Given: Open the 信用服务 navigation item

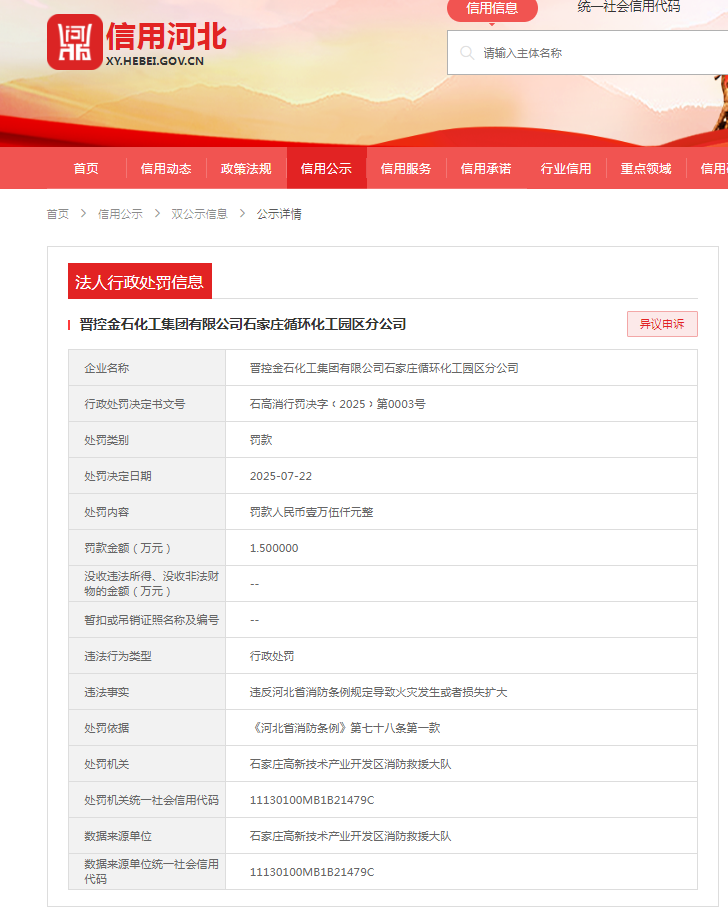Looking at the screenshot, I should point(406,169).
